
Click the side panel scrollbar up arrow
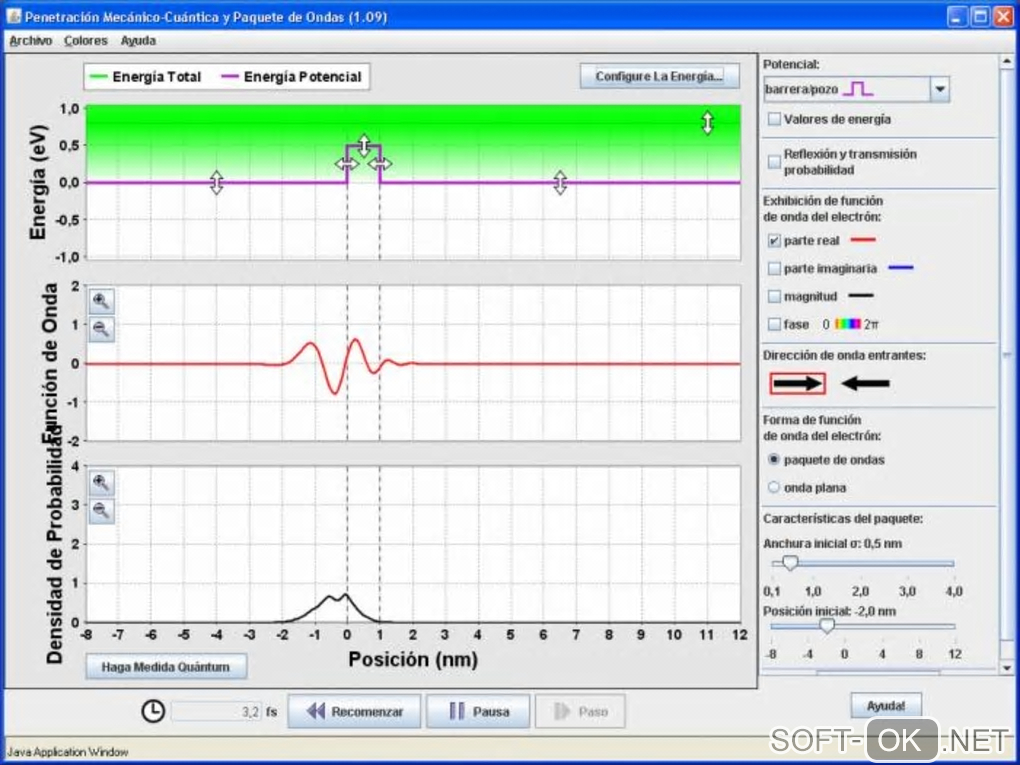pos(1007,61)
